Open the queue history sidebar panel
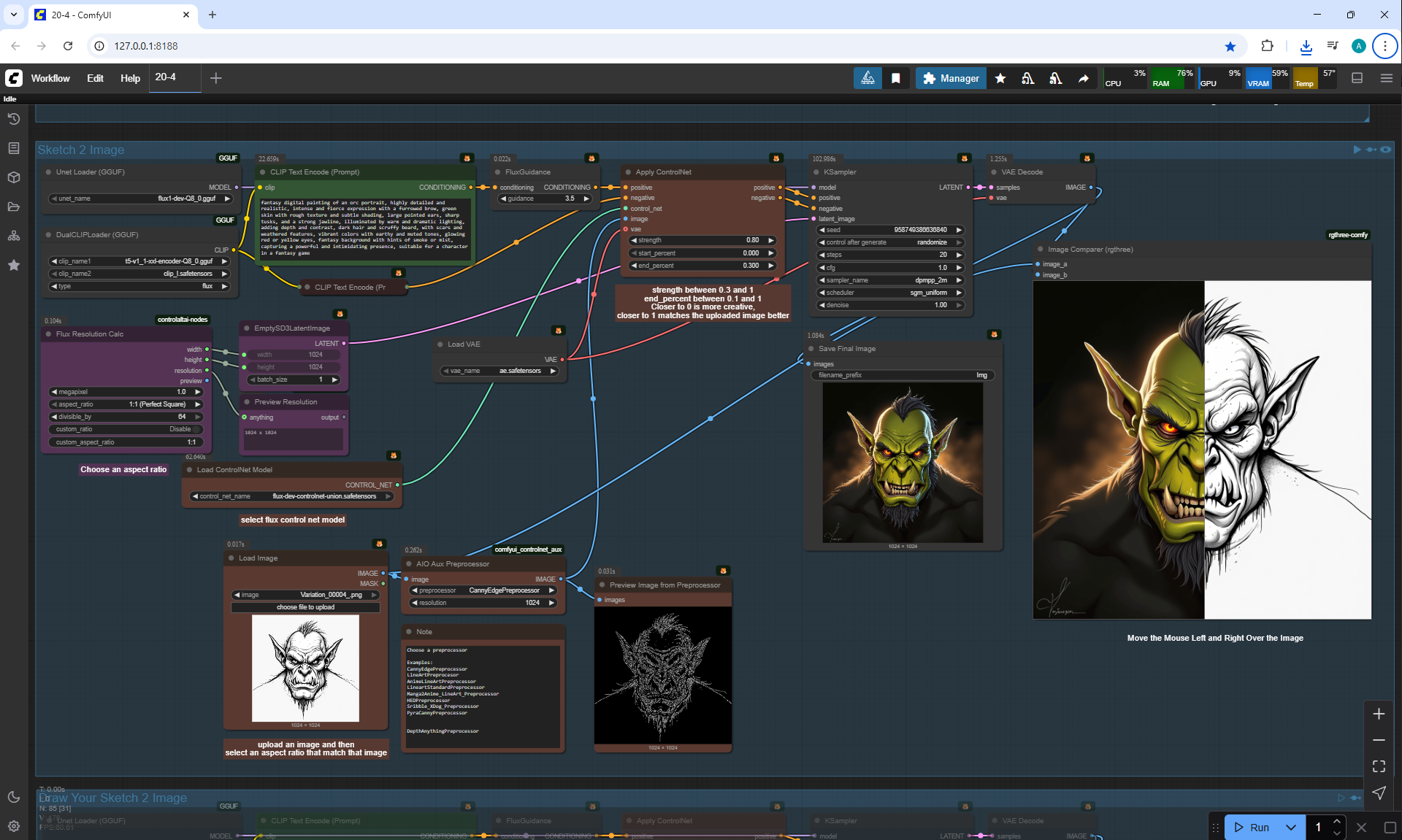Screen dimensions: 1402x840 point(13,119)
